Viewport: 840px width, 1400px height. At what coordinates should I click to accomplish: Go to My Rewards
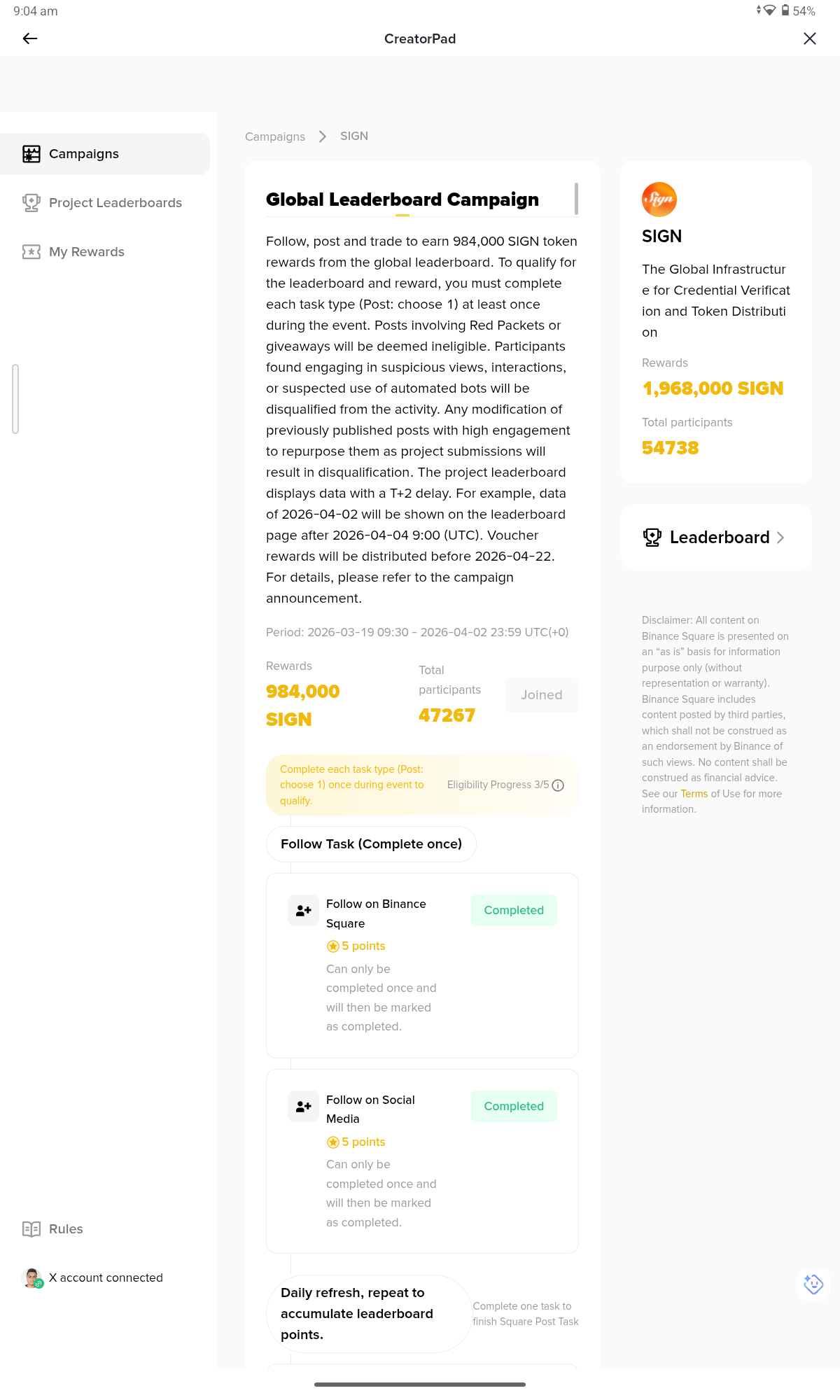(86, 252)
